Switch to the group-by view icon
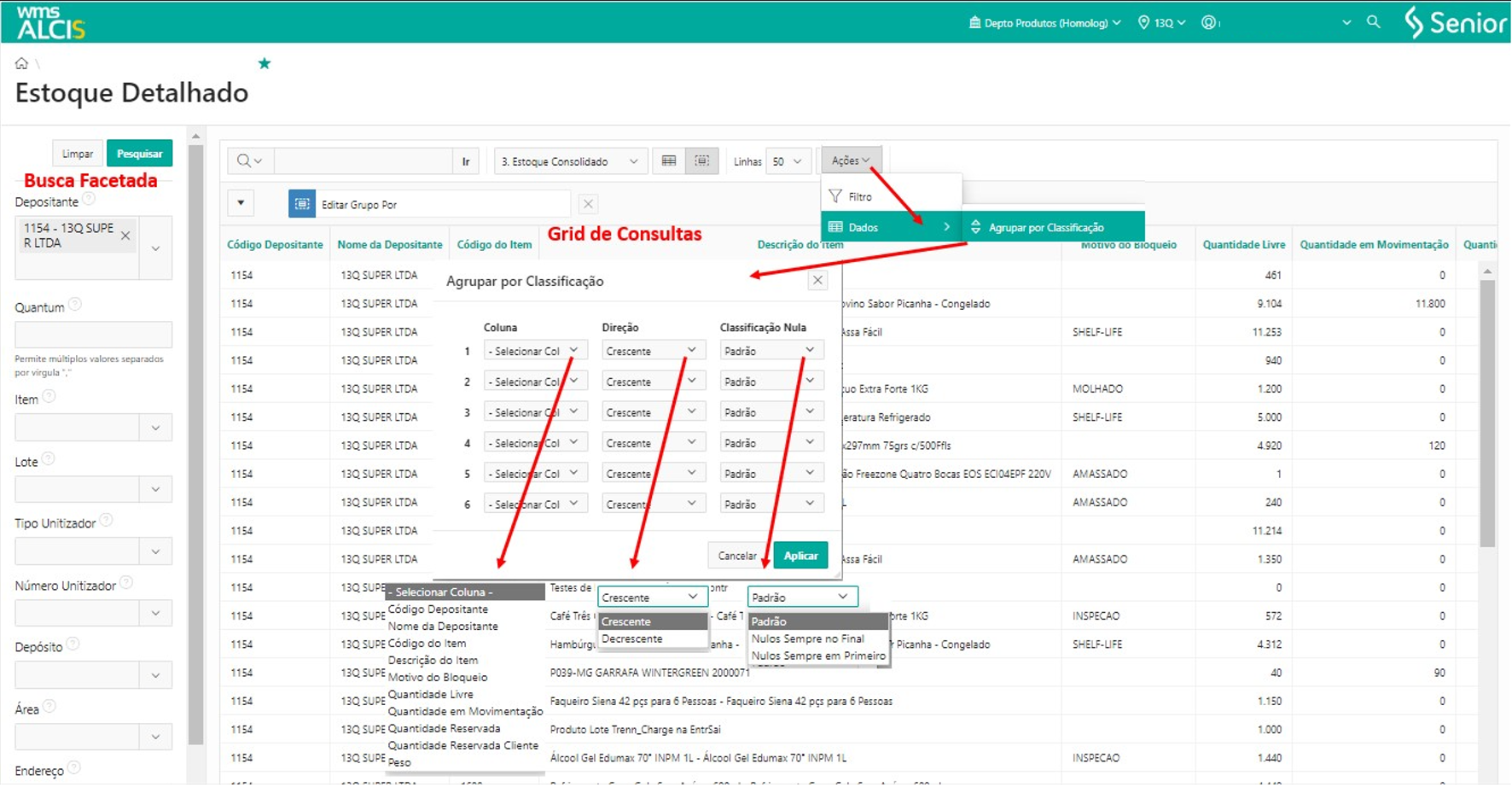The width and height of the screenshot is (1512, 787). point(701,161)
